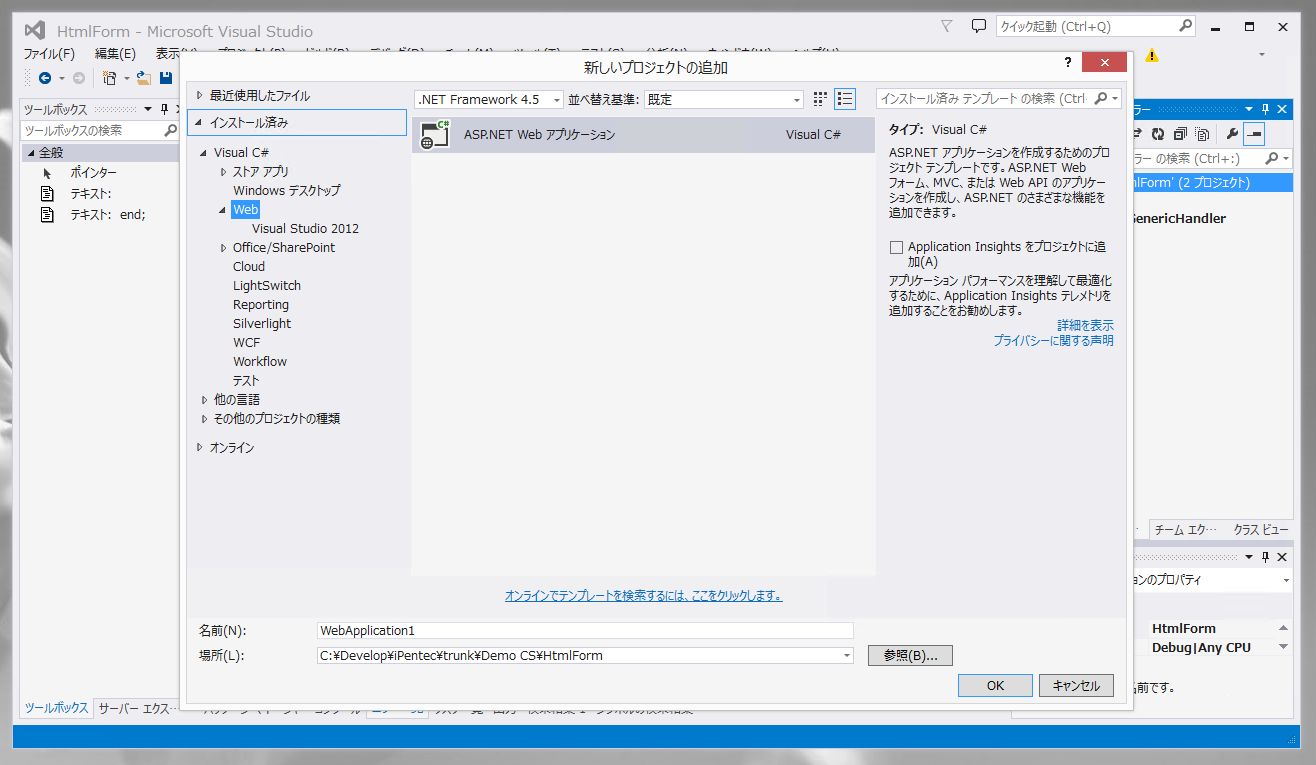Viewport: 1316px width, 765px height.
Task: Close the Solution Explorer panel
Action: point(1281,109)
